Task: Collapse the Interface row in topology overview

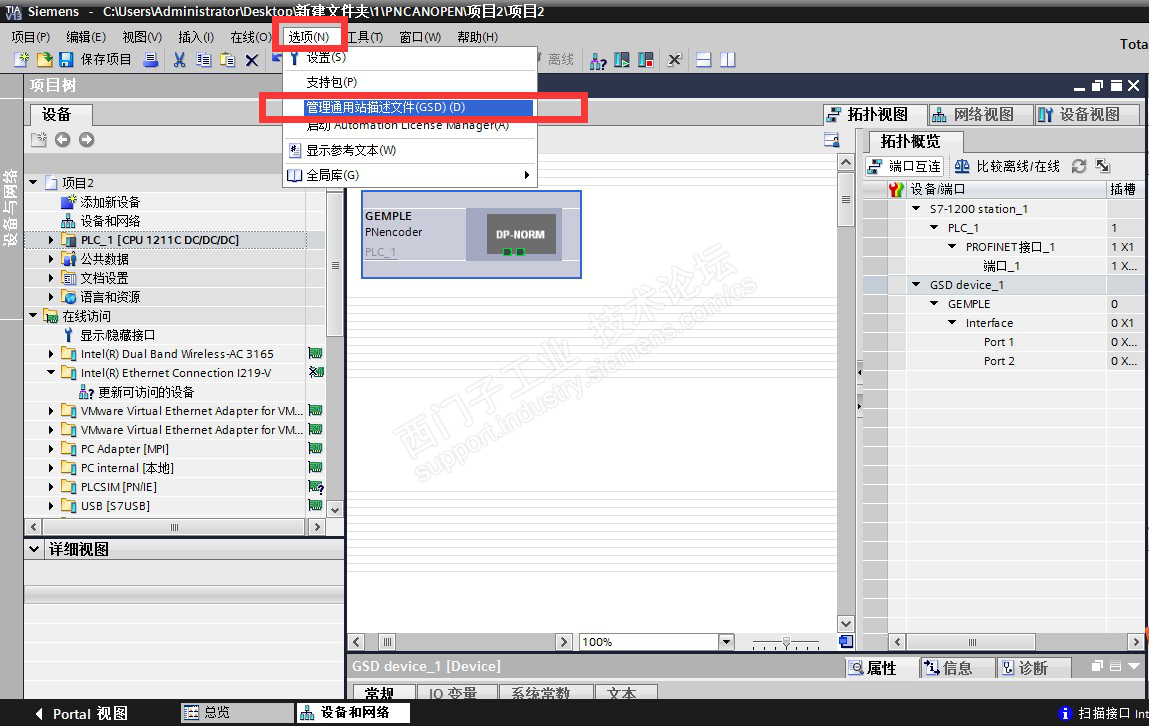Action: coord(952,323)
